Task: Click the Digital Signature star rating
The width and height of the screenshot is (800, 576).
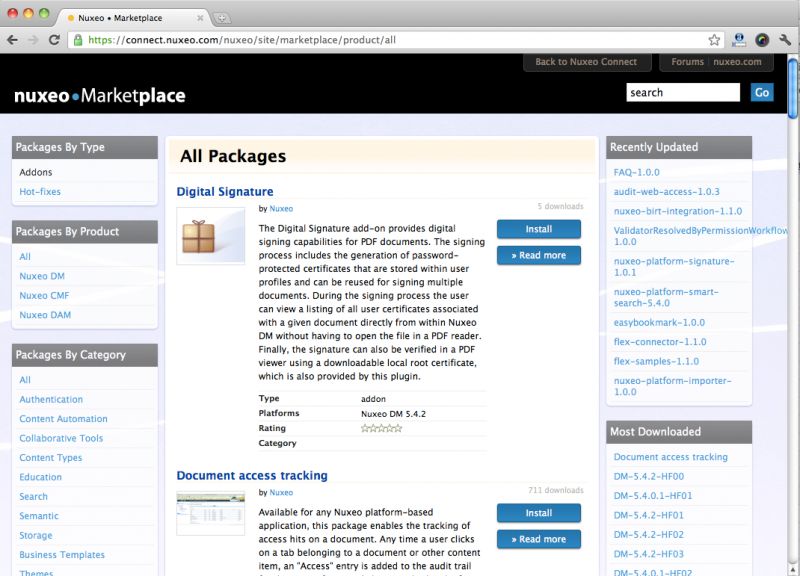Action: click(x=381, y=428)
